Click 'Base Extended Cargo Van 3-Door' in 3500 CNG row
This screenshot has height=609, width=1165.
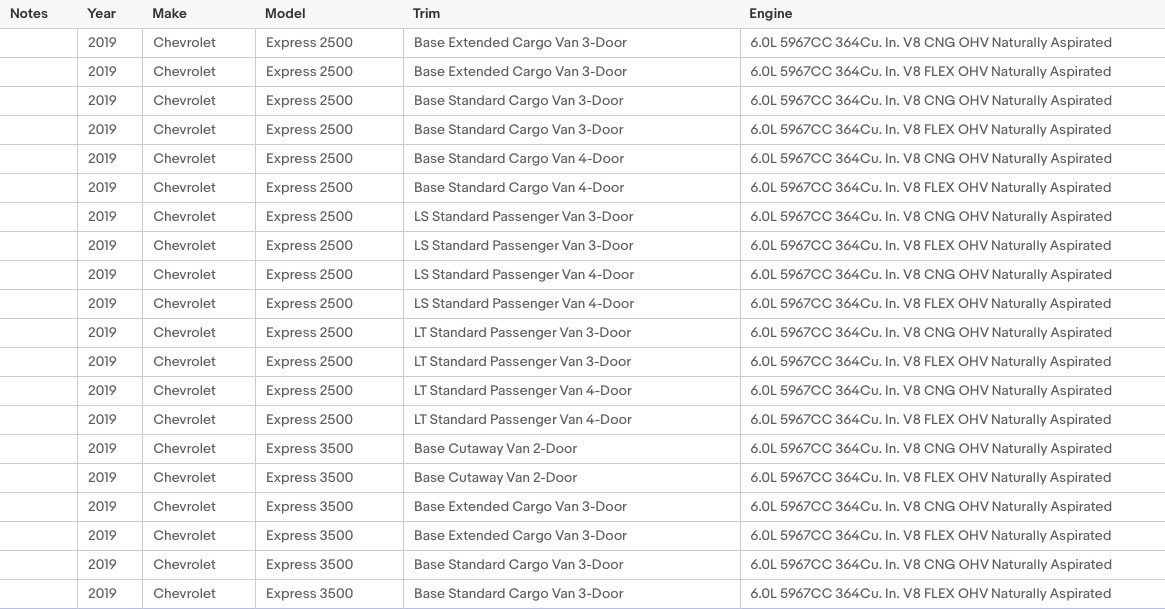click(520, 506)
